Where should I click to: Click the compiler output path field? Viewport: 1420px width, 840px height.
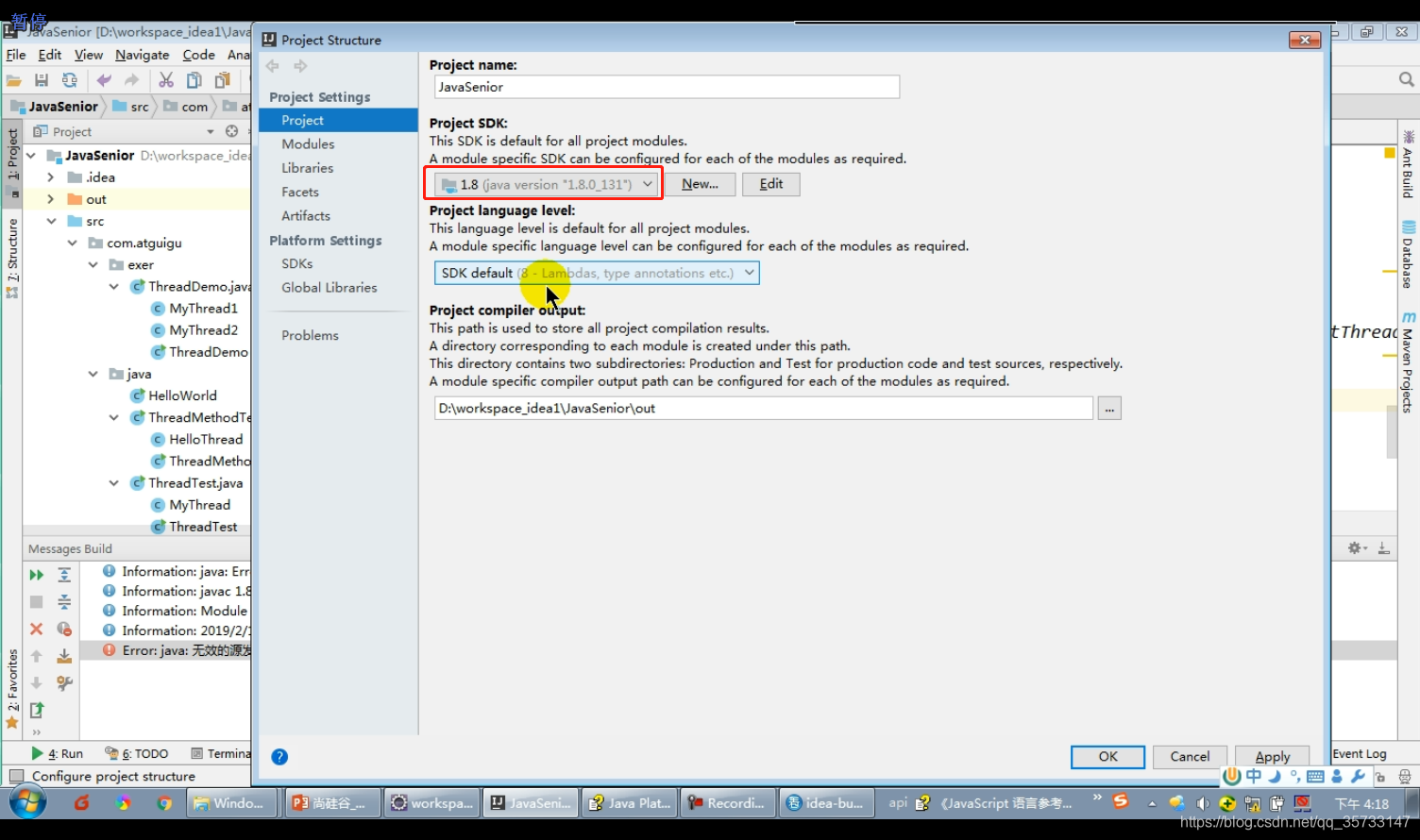764,409
